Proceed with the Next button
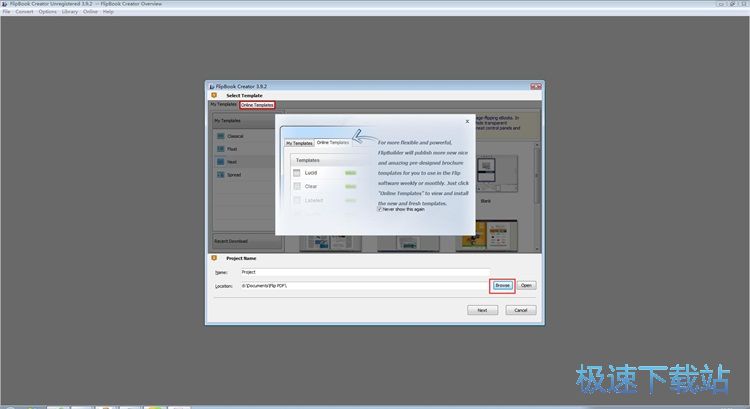This screenshot has width=750, height=409. coord(482,310)
